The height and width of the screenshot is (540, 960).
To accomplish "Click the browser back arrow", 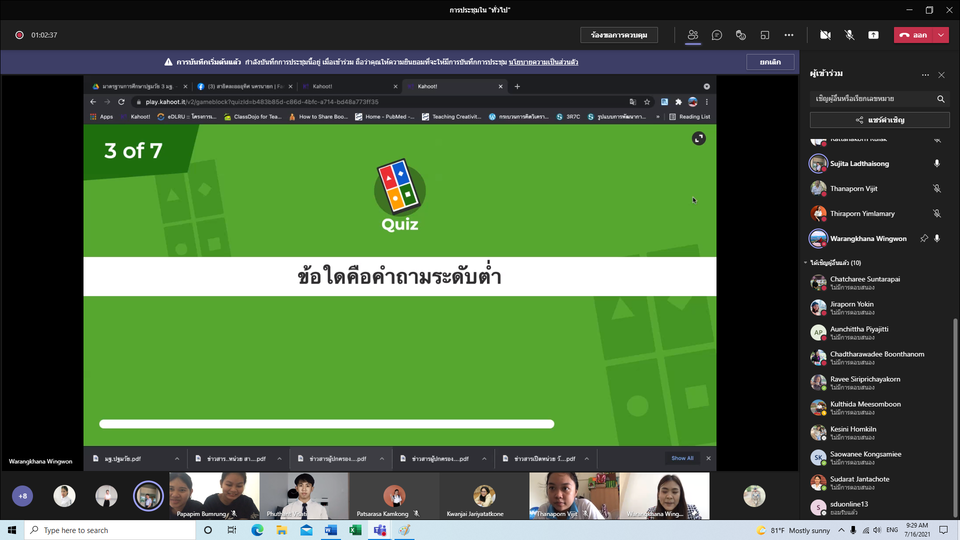I will 93,102.
